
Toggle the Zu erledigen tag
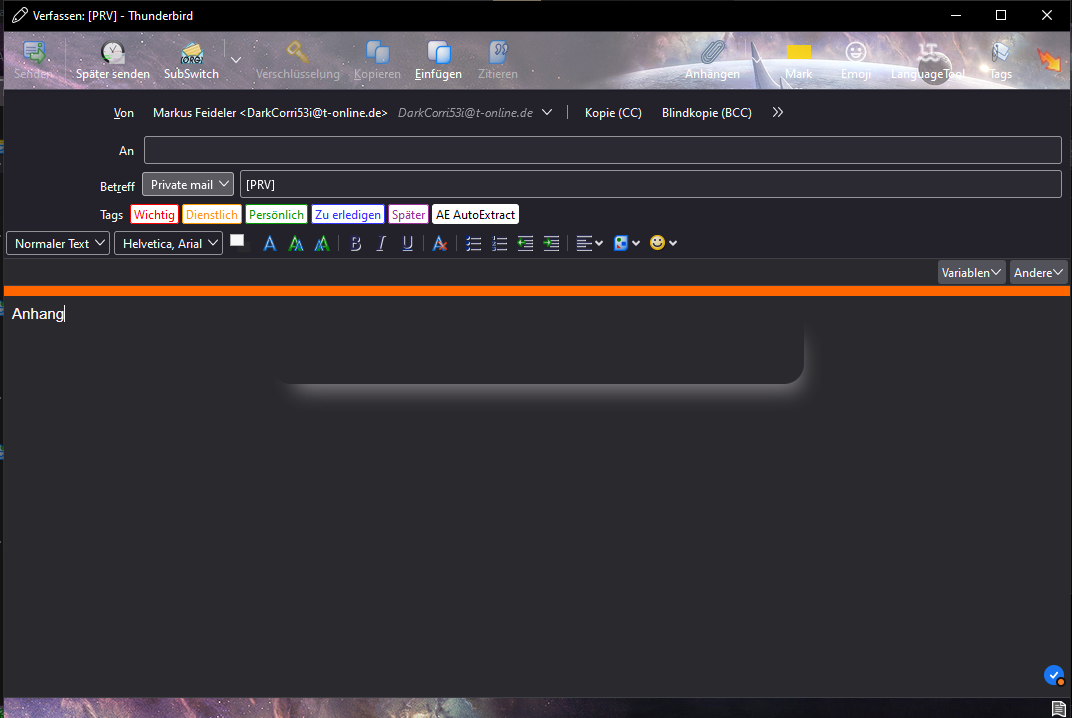(347, 215)
